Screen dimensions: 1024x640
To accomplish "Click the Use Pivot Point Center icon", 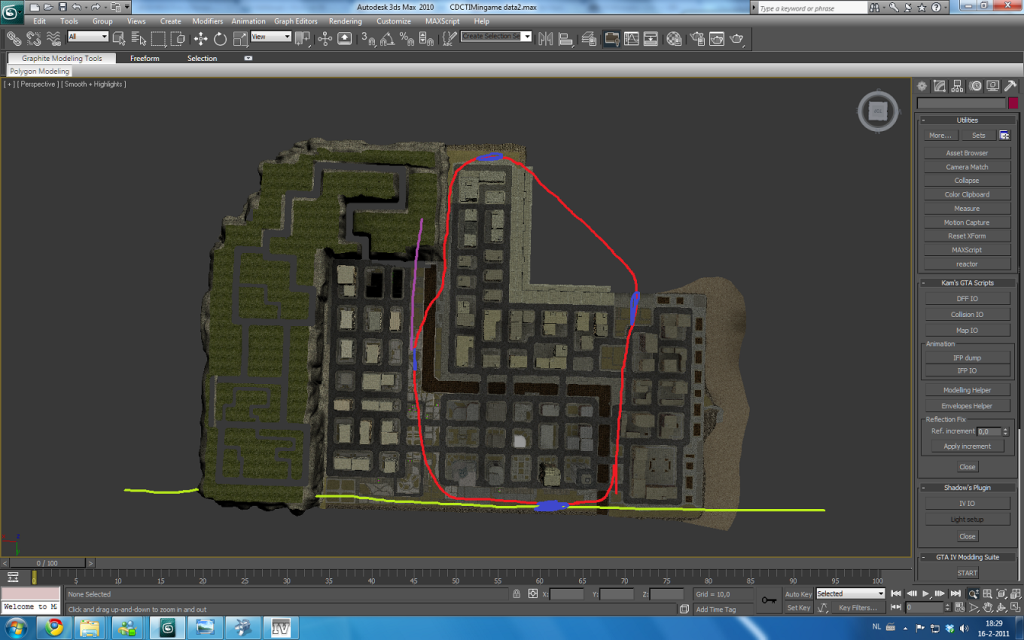I will [302, 39].
